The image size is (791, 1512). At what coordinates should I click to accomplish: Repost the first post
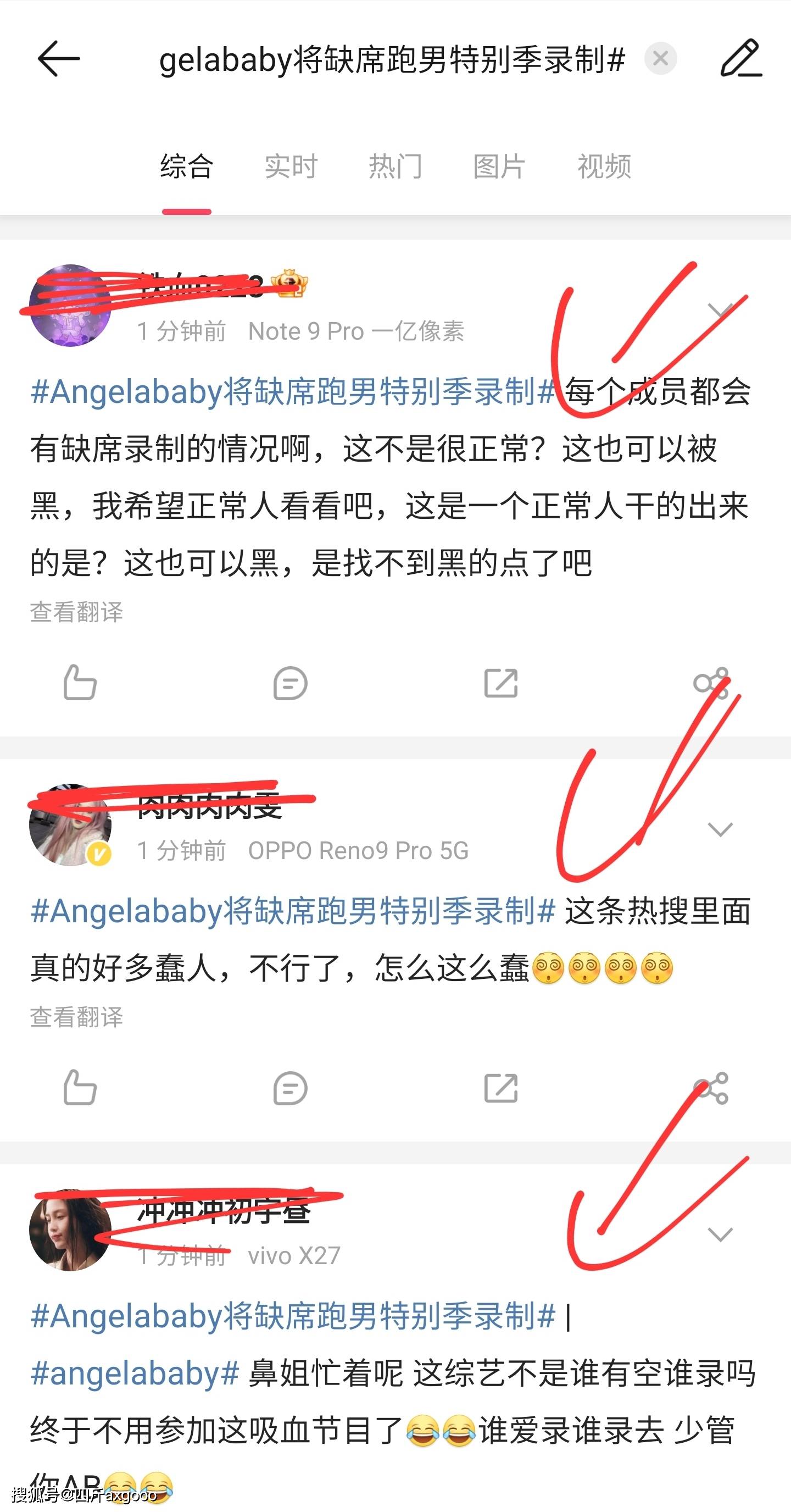pyautogui.click(x=501, y=683)
